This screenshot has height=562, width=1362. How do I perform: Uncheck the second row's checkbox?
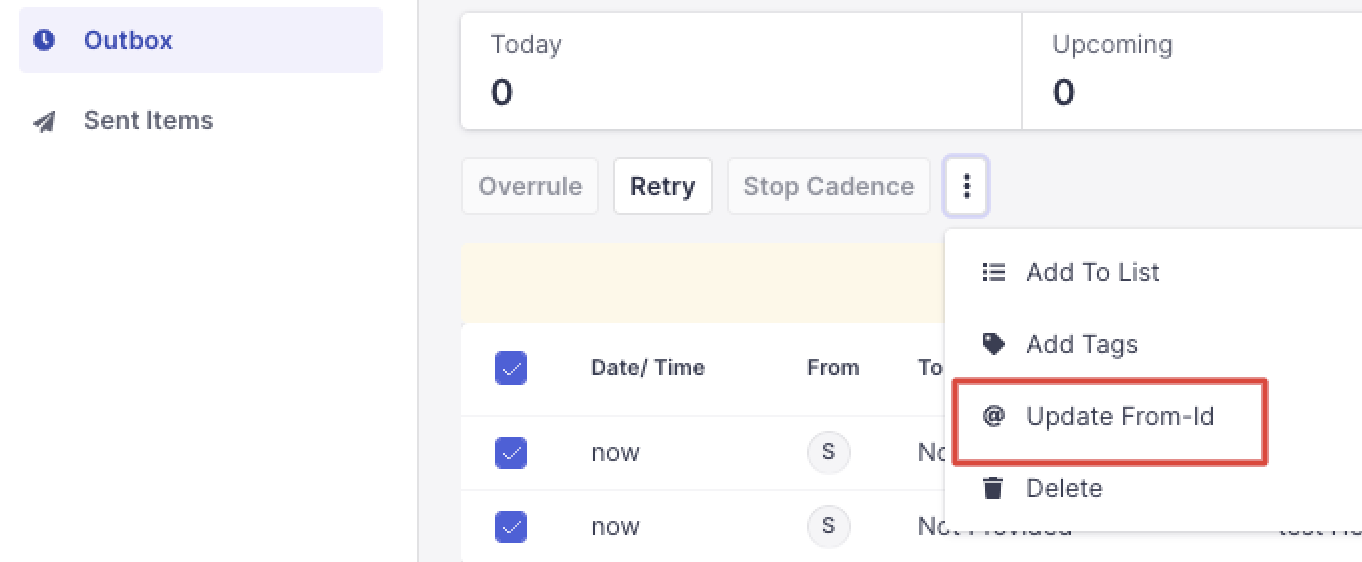(511, 526)
